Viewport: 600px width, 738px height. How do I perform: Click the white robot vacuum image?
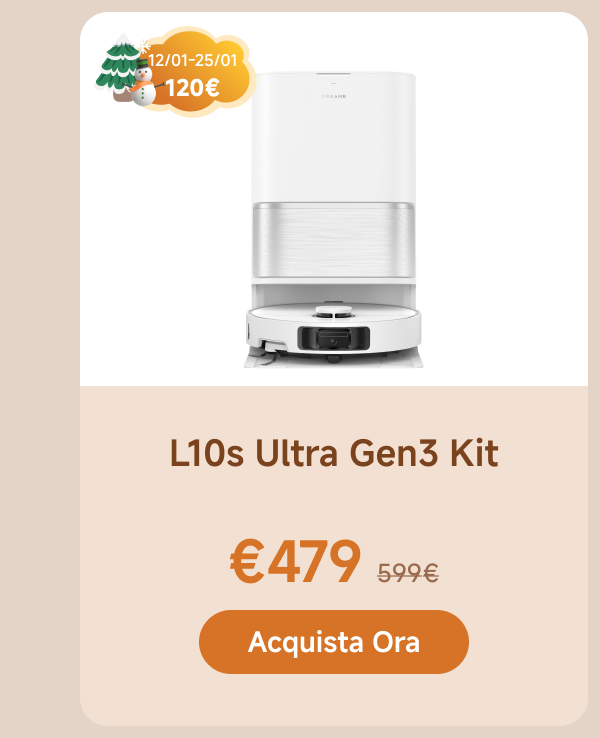coord(334,329)
